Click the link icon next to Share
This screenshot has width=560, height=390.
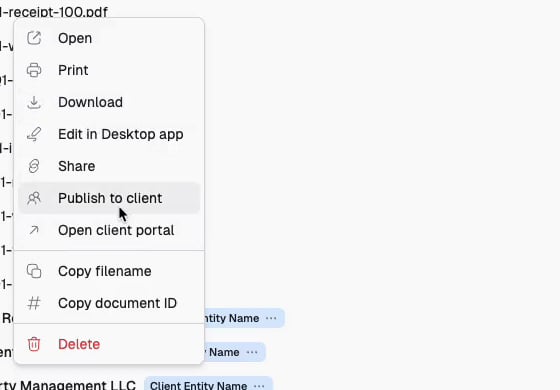[34, 166]
